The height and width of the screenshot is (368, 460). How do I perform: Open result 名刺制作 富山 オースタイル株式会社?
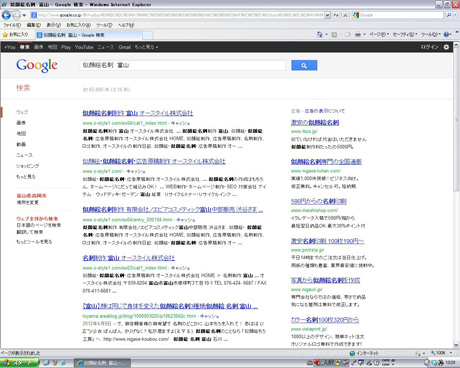(x=129, y=258)
